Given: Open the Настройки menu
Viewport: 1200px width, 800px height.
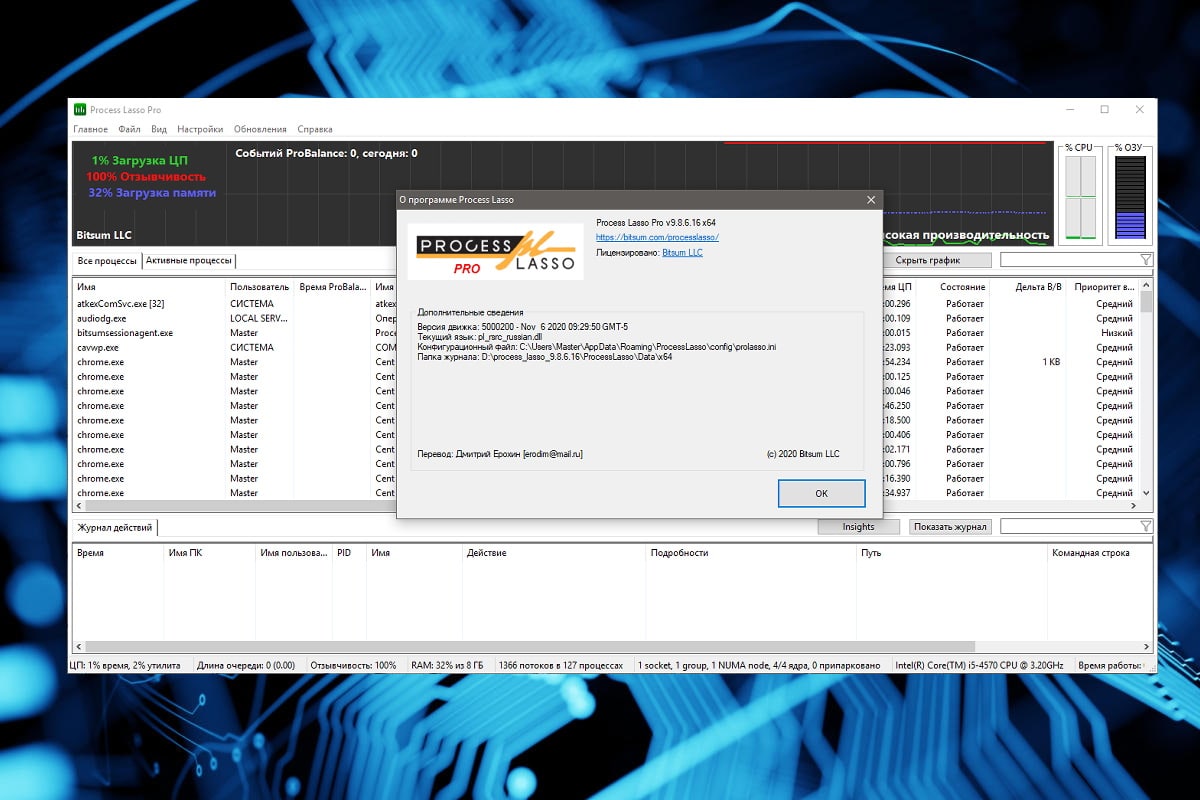Looking at the screenshot, I should point(200,129).
